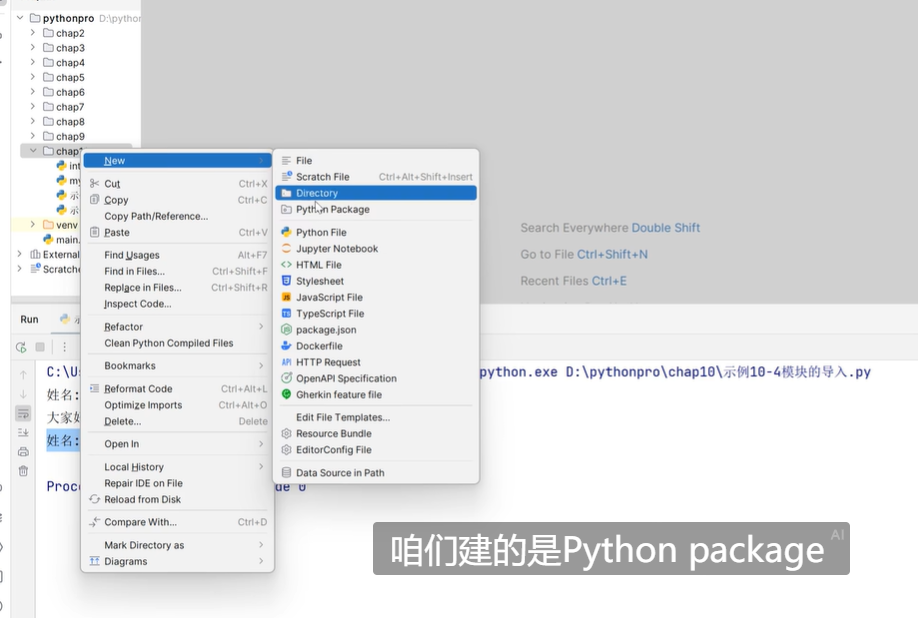Click the HTTP Request API icon
This screenshot has height=618, width=918.
[286, 362]
